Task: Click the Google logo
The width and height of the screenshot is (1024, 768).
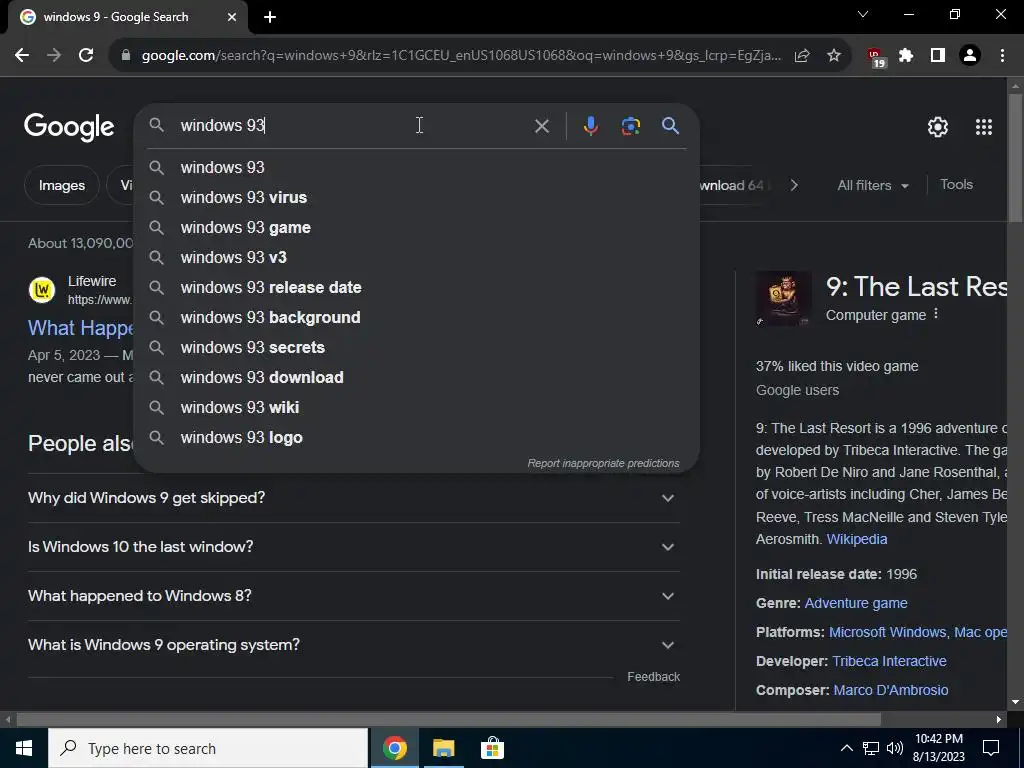Action: pos(69,127)
